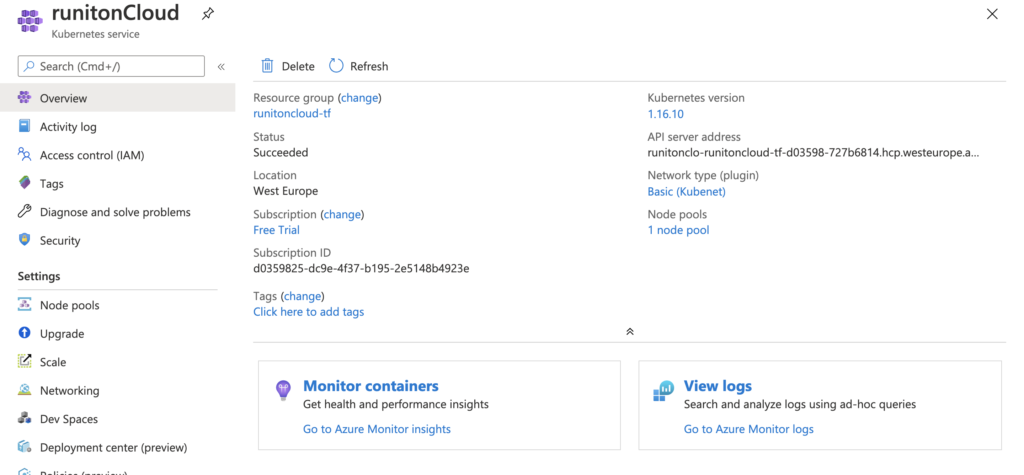
Task: Click the Delete trash icon
Action: 267,65
